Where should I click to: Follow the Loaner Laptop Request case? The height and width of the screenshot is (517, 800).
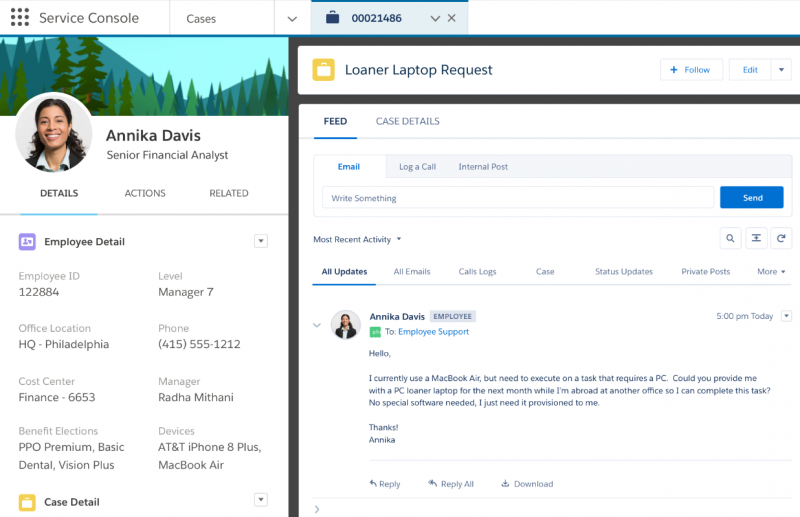[691, 70]
